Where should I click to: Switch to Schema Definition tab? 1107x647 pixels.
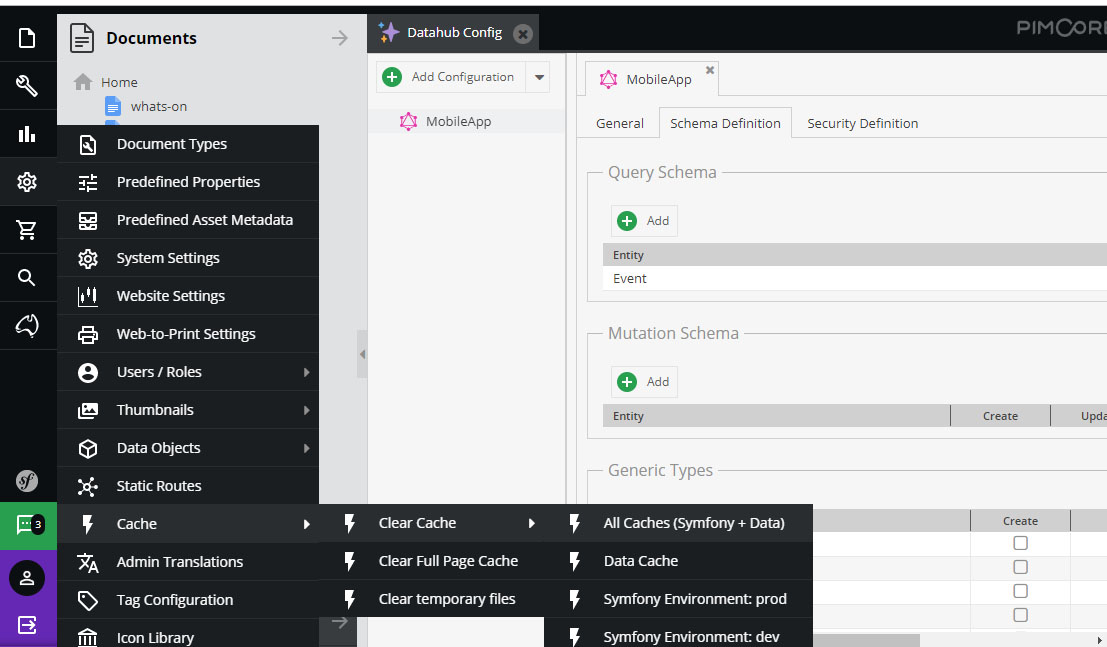pos(725,124)
